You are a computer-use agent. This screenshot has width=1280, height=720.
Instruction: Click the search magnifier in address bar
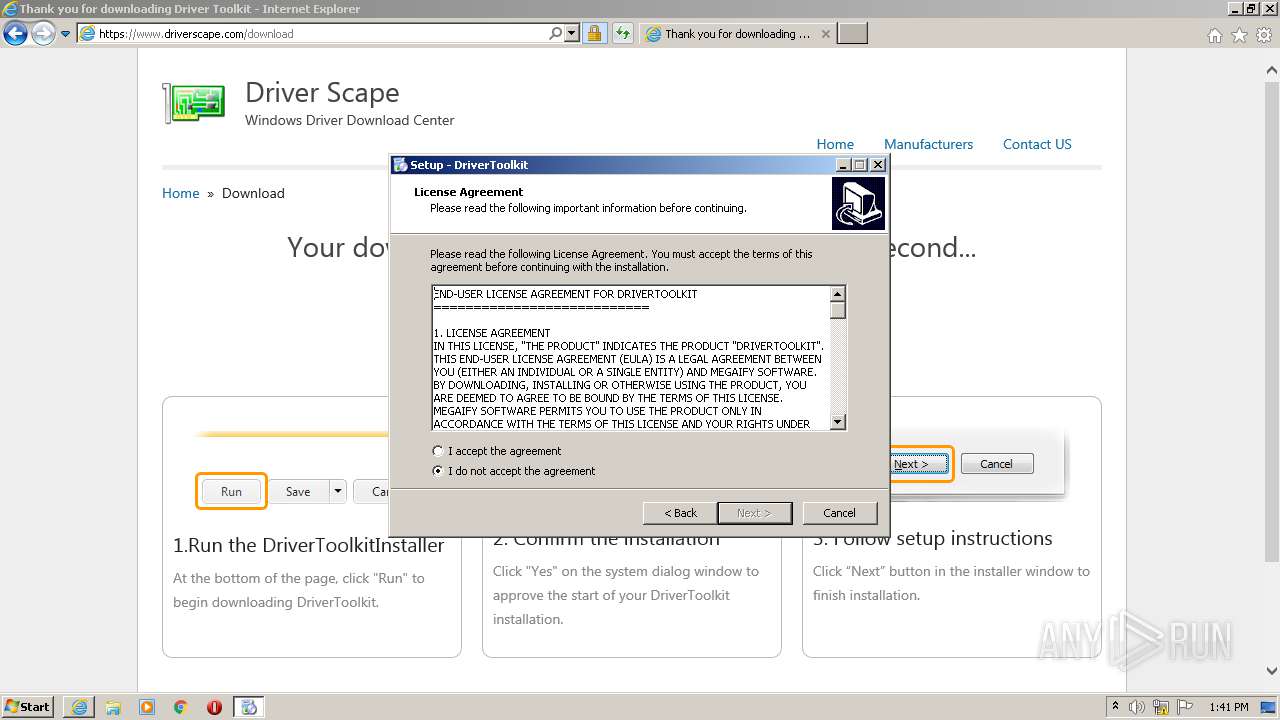coord(555,33)
